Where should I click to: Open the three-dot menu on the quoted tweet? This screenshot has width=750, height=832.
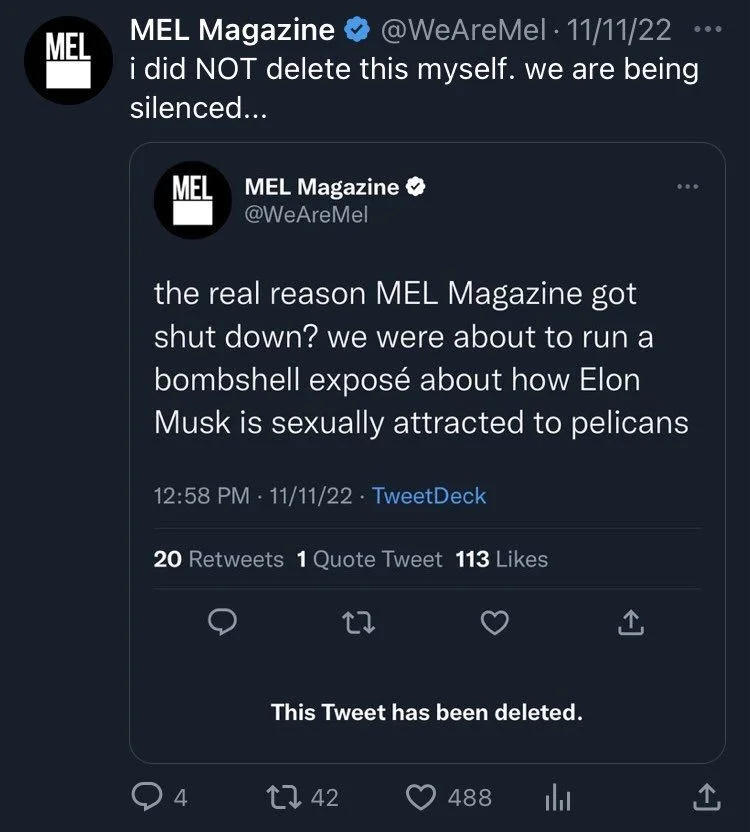pyautogui.click(x=687, y=185)
